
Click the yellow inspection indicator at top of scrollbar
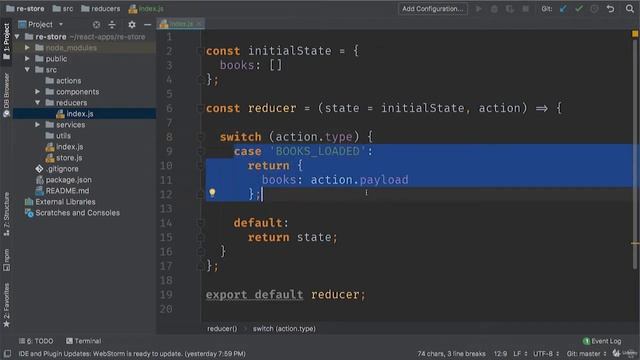[x=635, y=34]
